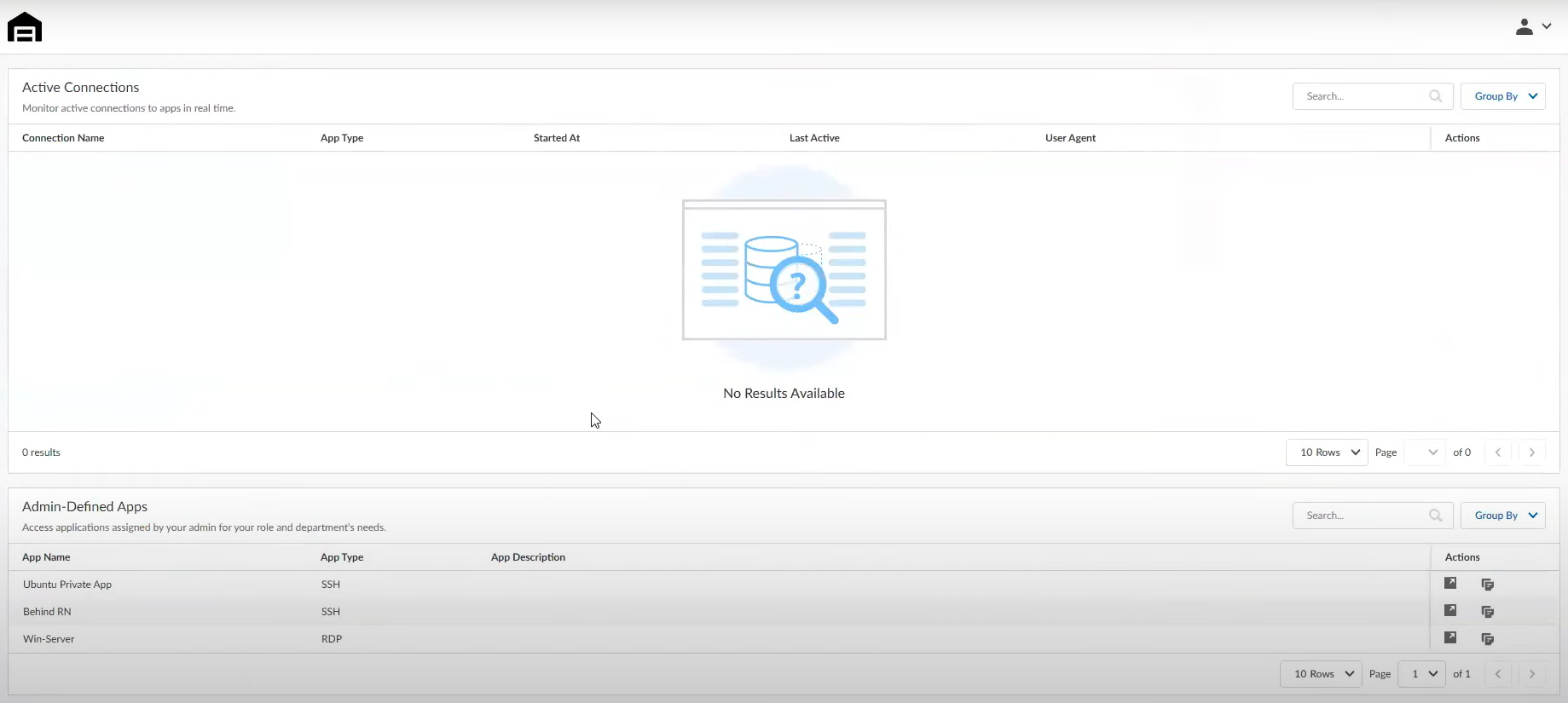Click the home logo icon in header
The width and height of the screenshot is (1568, 703).
(25, 27)
